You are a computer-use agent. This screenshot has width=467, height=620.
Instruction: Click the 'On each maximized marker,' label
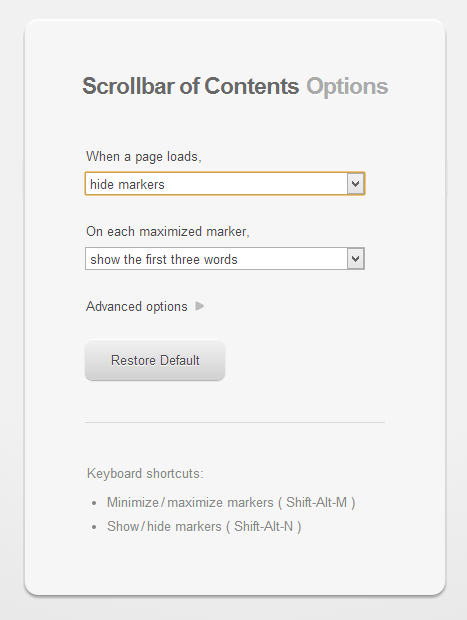(168, 231)
